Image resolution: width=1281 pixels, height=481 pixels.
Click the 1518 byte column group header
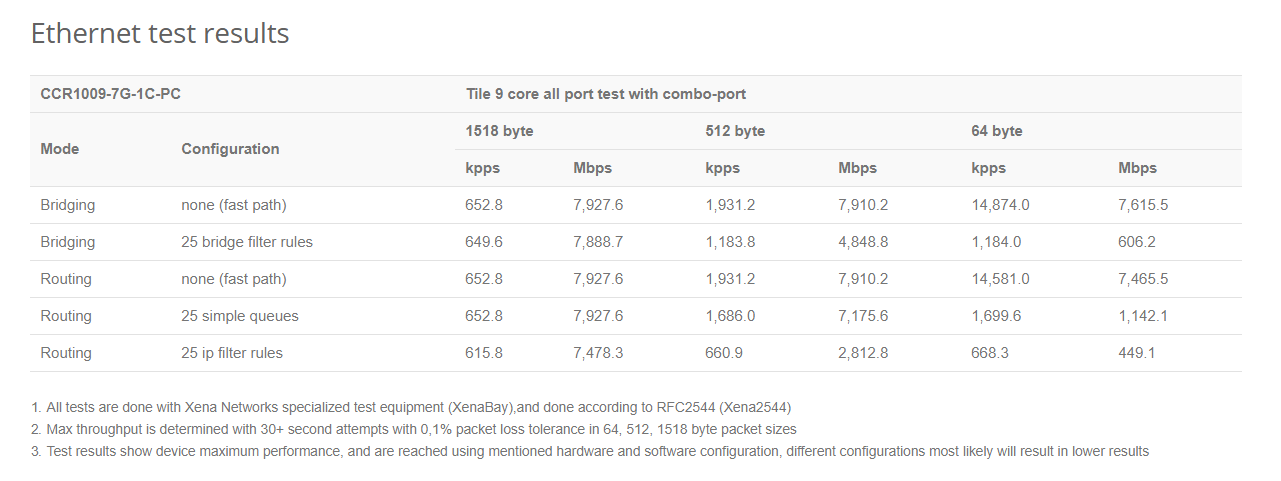(x=499, y=131)
